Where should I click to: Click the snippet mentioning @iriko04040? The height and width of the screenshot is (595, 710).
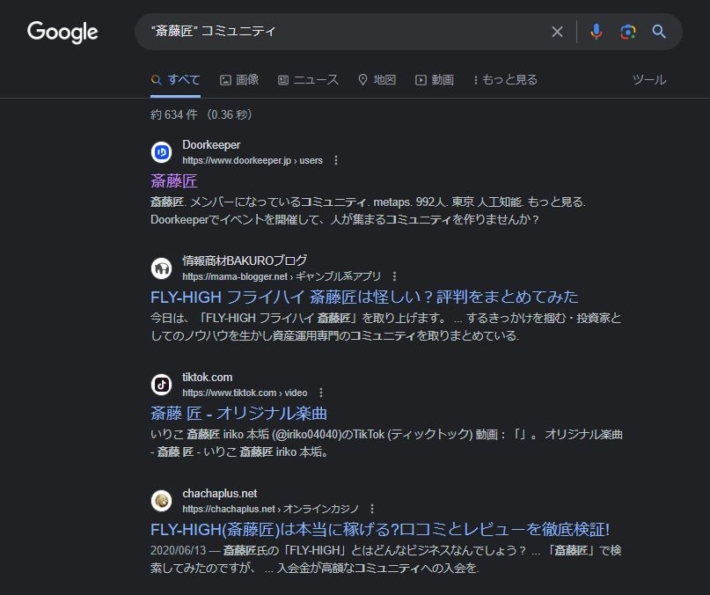point(386,443)
